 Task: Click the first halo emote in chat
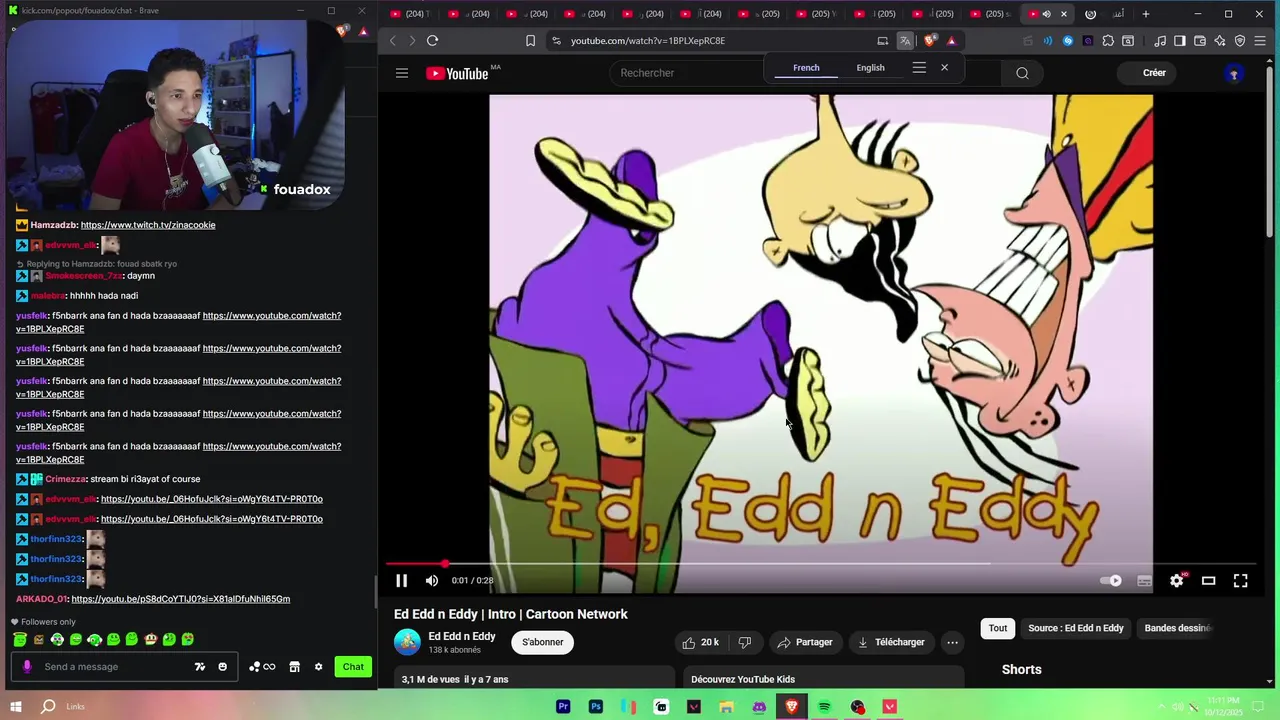[20, 639]
